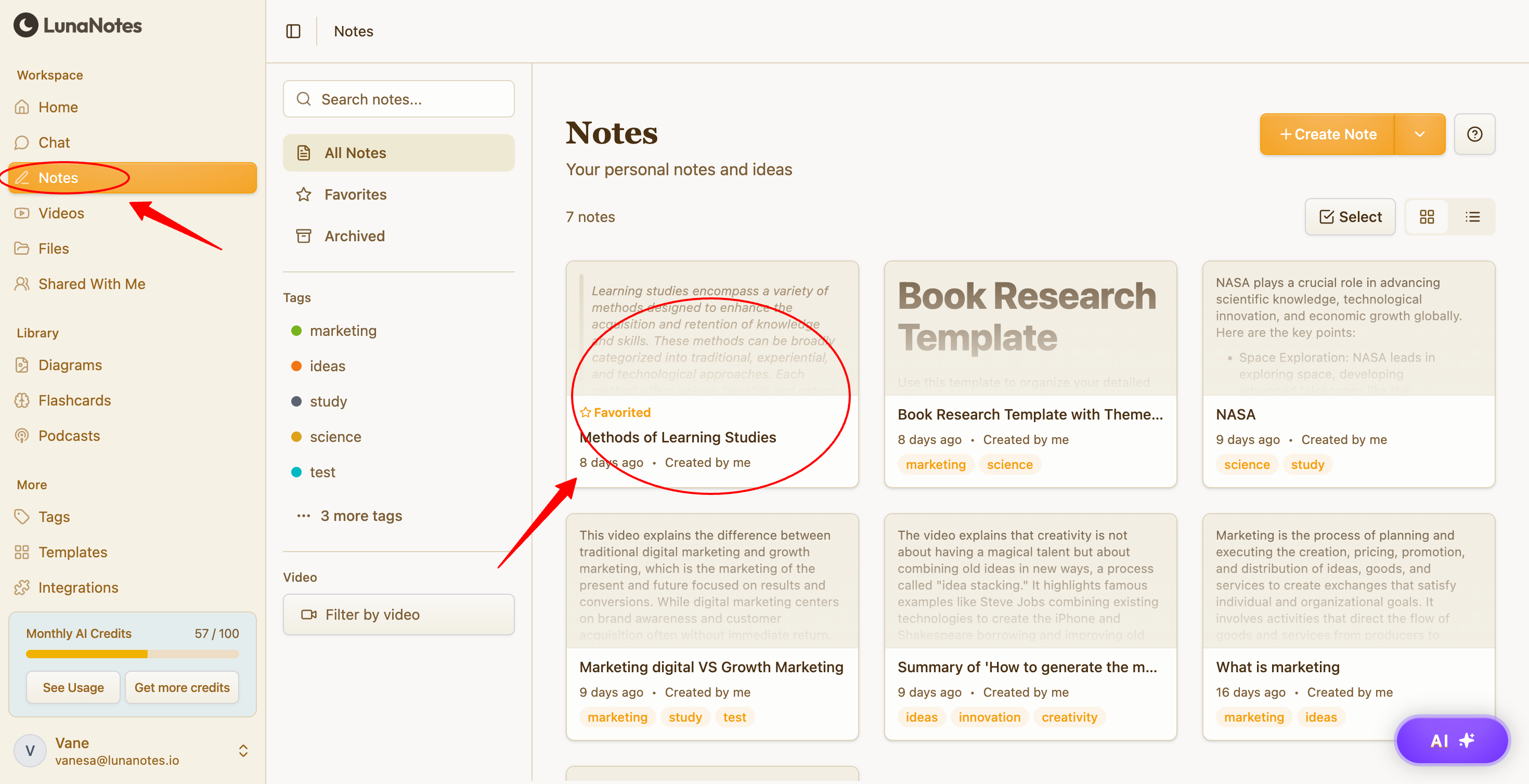Screen dimensions: 1529x784
Task: Switch to list view layout icon
Action: coord(1473,217)
